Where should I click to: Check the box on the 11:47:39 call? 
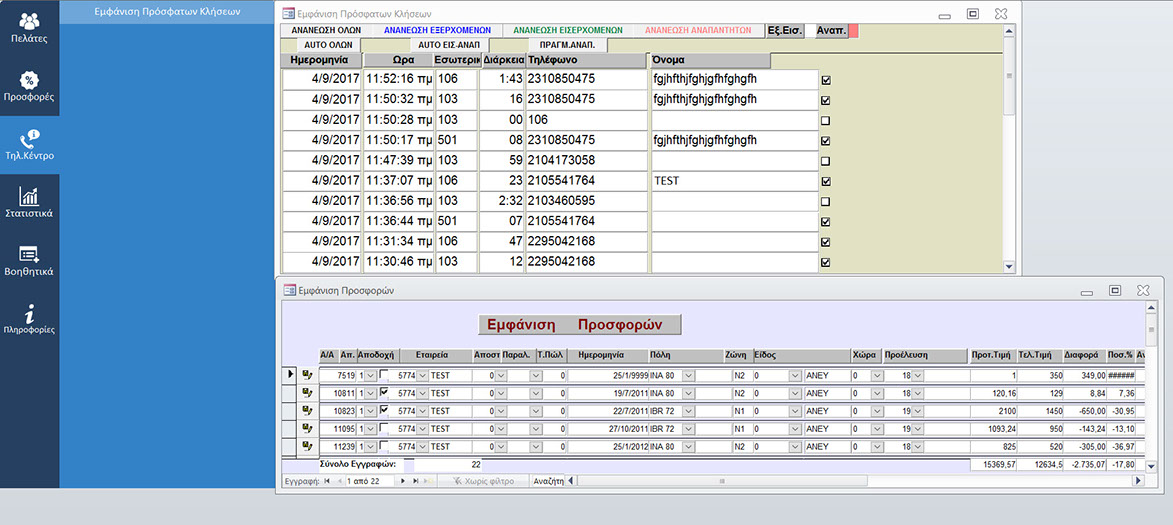(825, 161)
